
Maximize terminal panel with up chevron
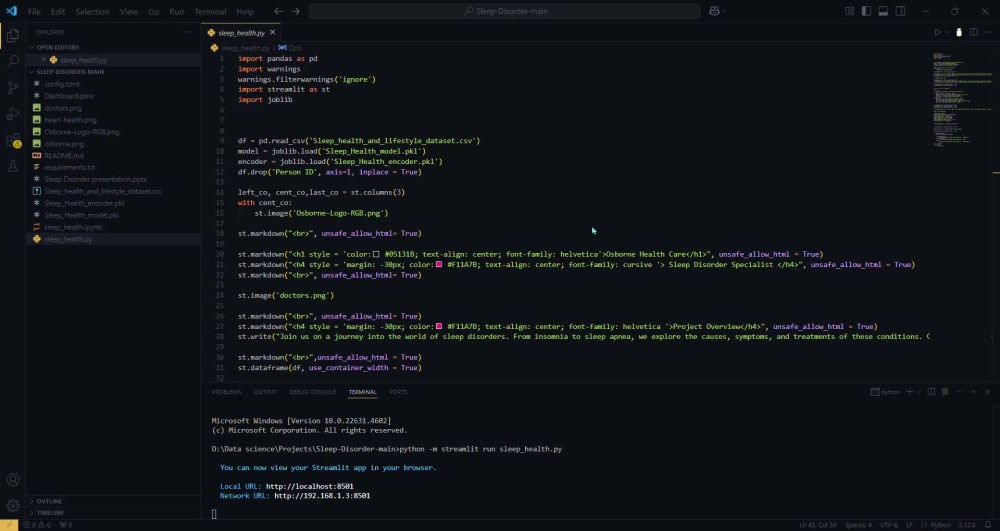973,392
